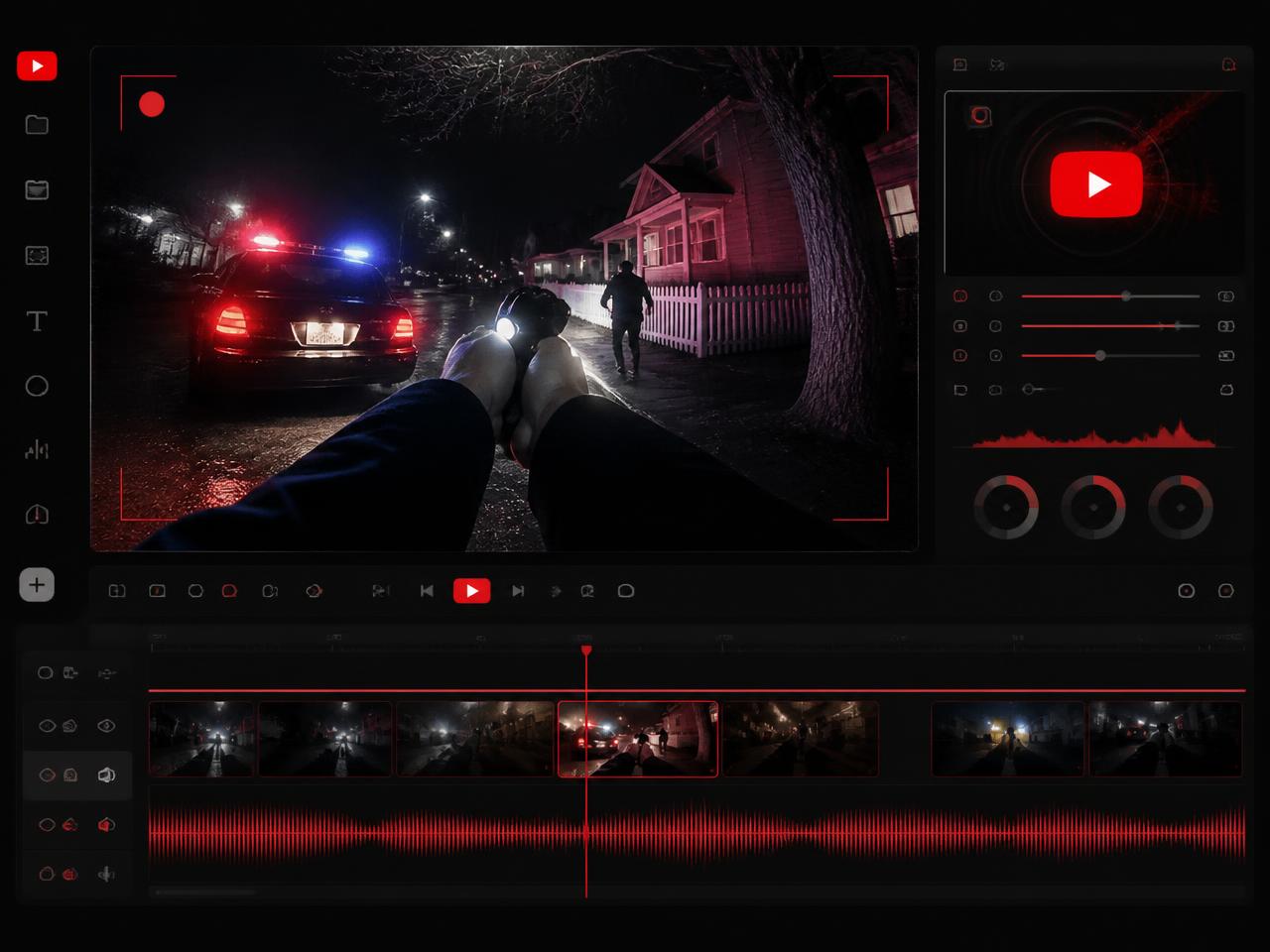The image size is (1270, 952).
Task: Click the red histogram graph in the right panel
Action: (1094, 433)
